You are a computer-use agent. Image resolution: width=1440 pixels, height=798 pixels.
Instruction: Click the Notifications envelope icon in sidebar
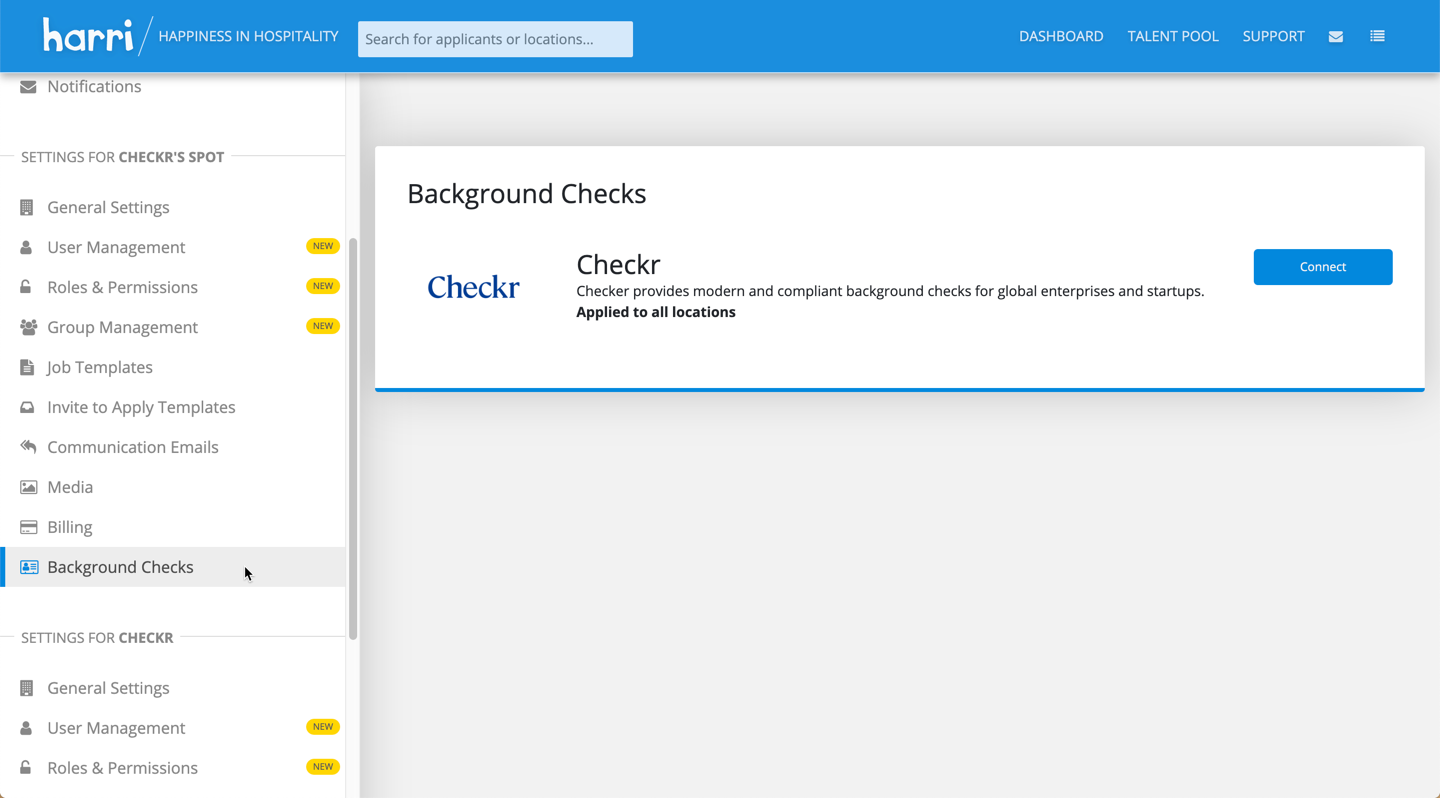pyautogui.click(x=28, y=87)
